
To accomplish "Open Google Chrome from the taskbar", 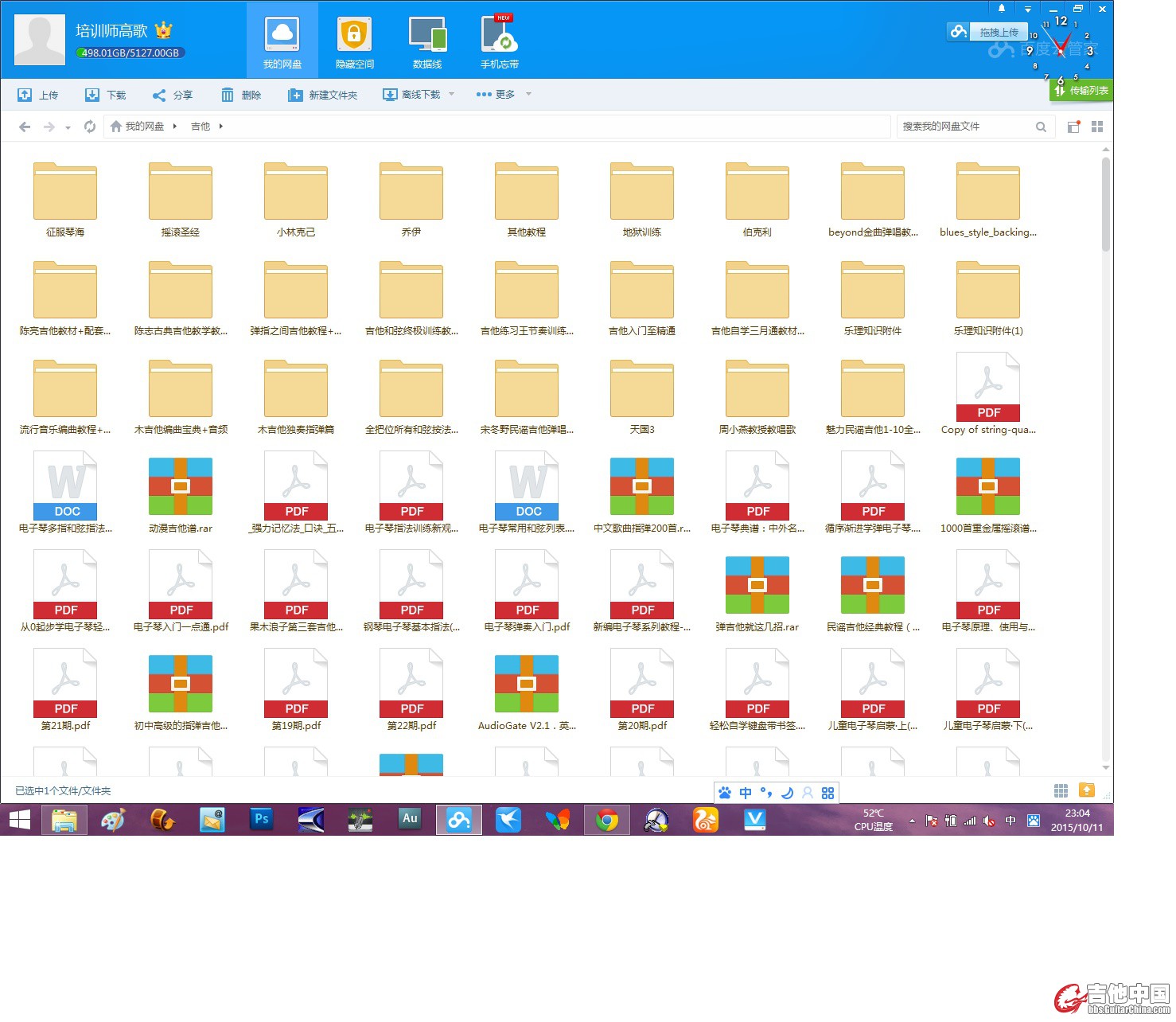I will (x=607, y=820).
